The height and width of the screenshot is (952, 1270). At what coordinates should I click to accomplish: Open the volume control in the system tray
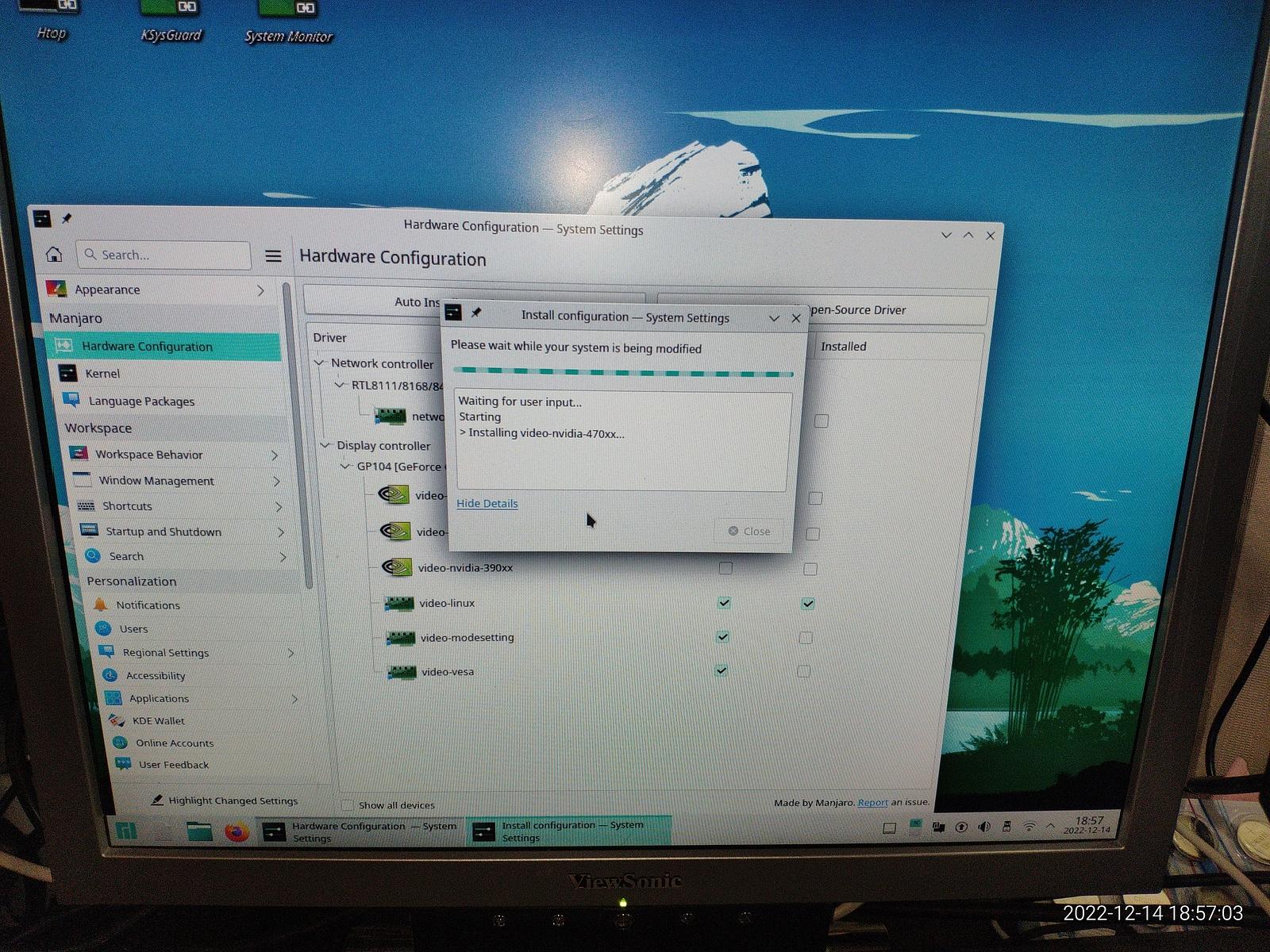pyautogui.click(x=983, y=827)
